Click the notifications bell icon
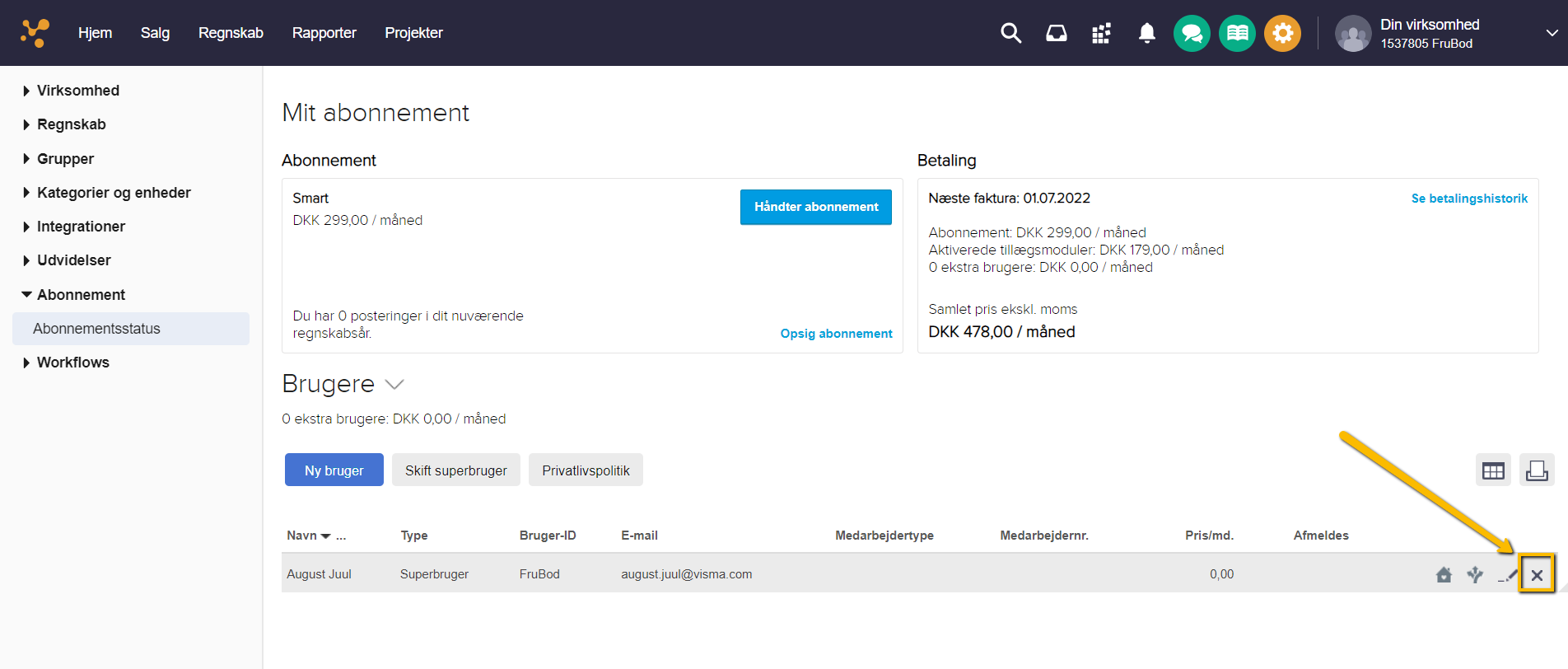The width and height of the screenshot is (1568, 669). pyautogui.click(x=1146, y=33)
